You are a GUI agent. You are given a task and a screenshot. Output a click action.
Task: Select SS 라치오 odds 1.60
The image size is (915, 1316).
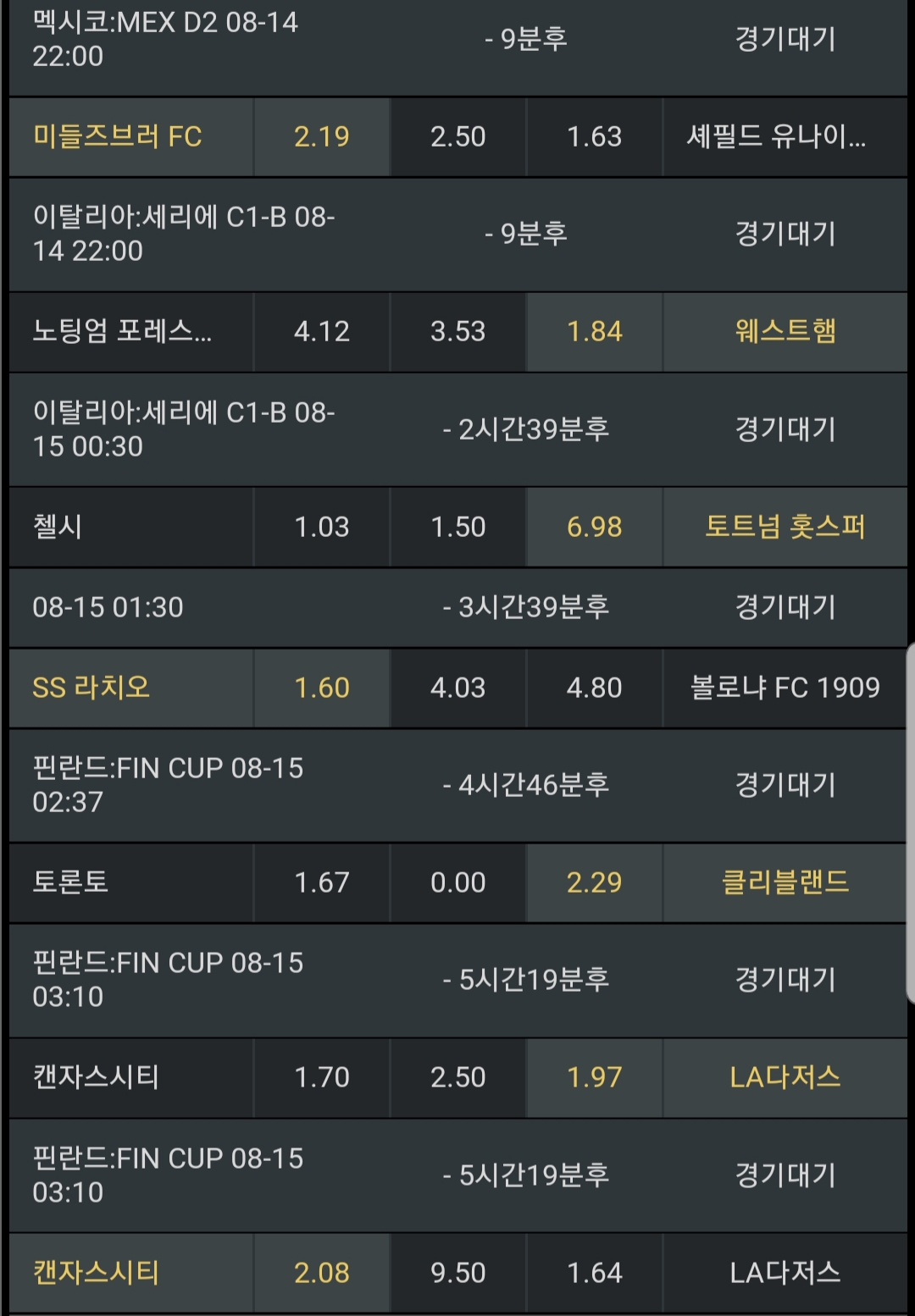click(322, 688)
